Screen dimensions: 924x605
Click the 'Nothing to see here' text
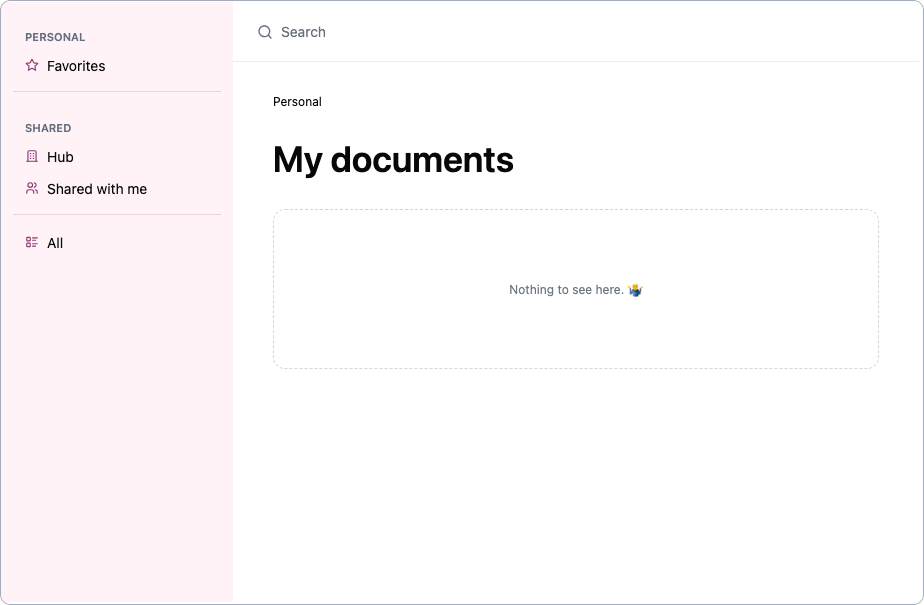(x=566, y=290)
